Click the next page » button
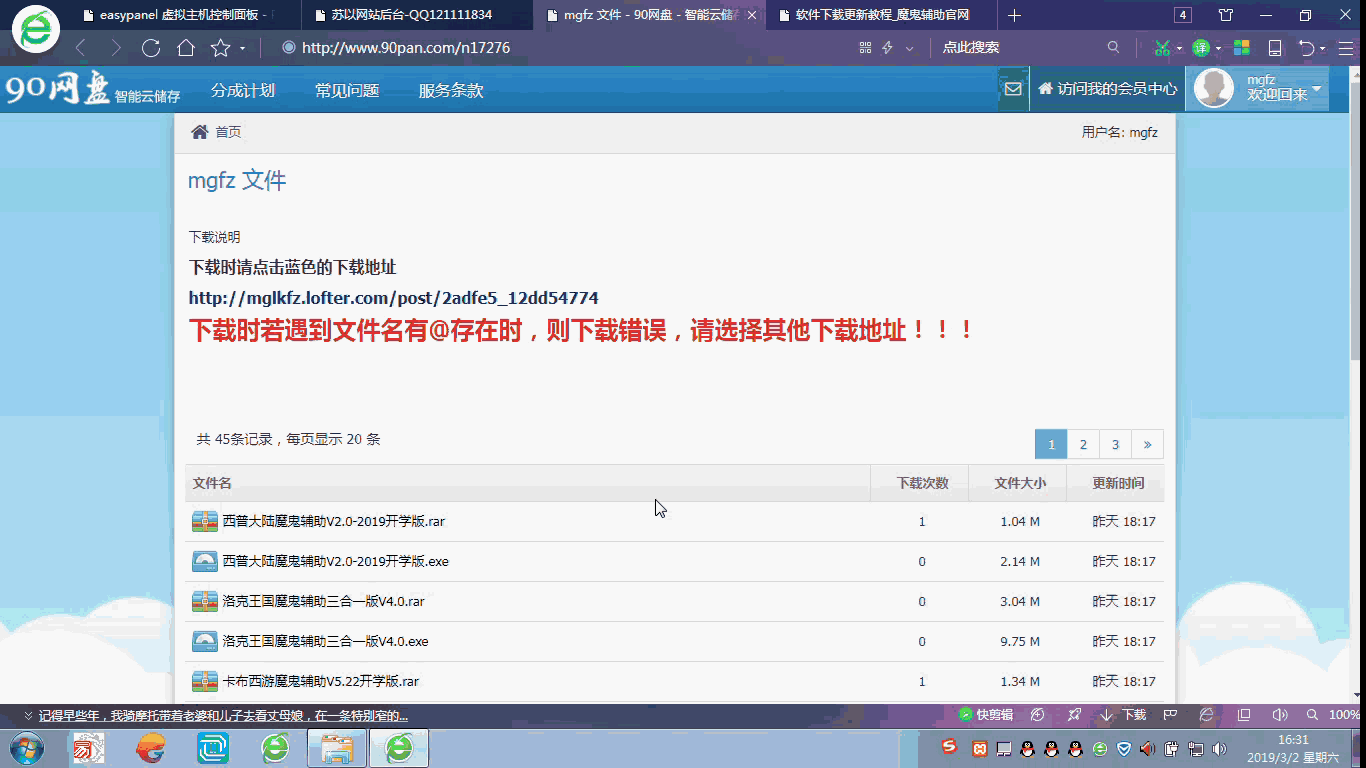 pyautogui.click(x=1147, y=444)
